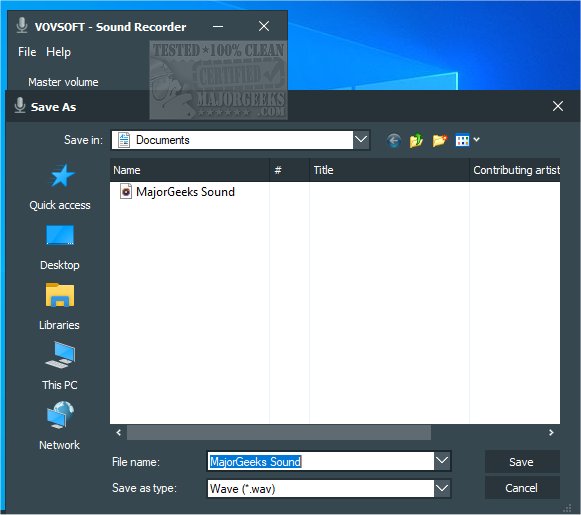Image resolution: width=581 pixels, height=515 pixels.
Task: Go to Desktop location
Action: (x=60, y=247)
